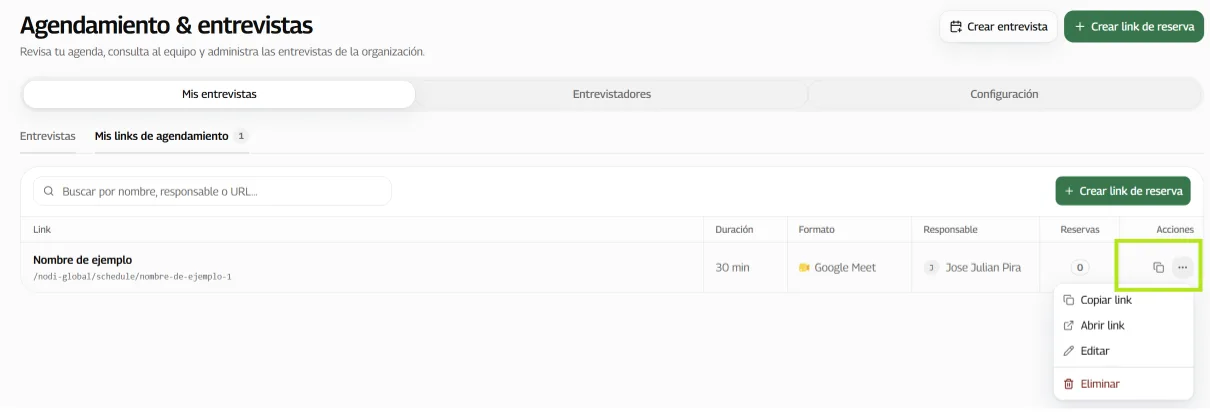
Task: Click the Link column header
Action: [x=41, y=230]
